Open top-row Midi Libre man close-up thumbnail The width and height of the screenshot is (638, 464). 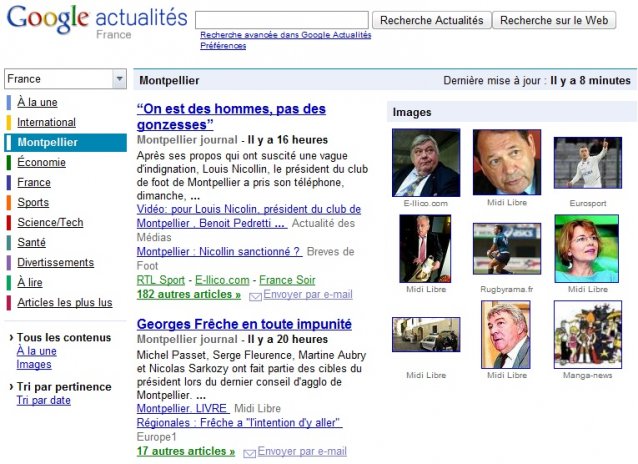[507, 162]
